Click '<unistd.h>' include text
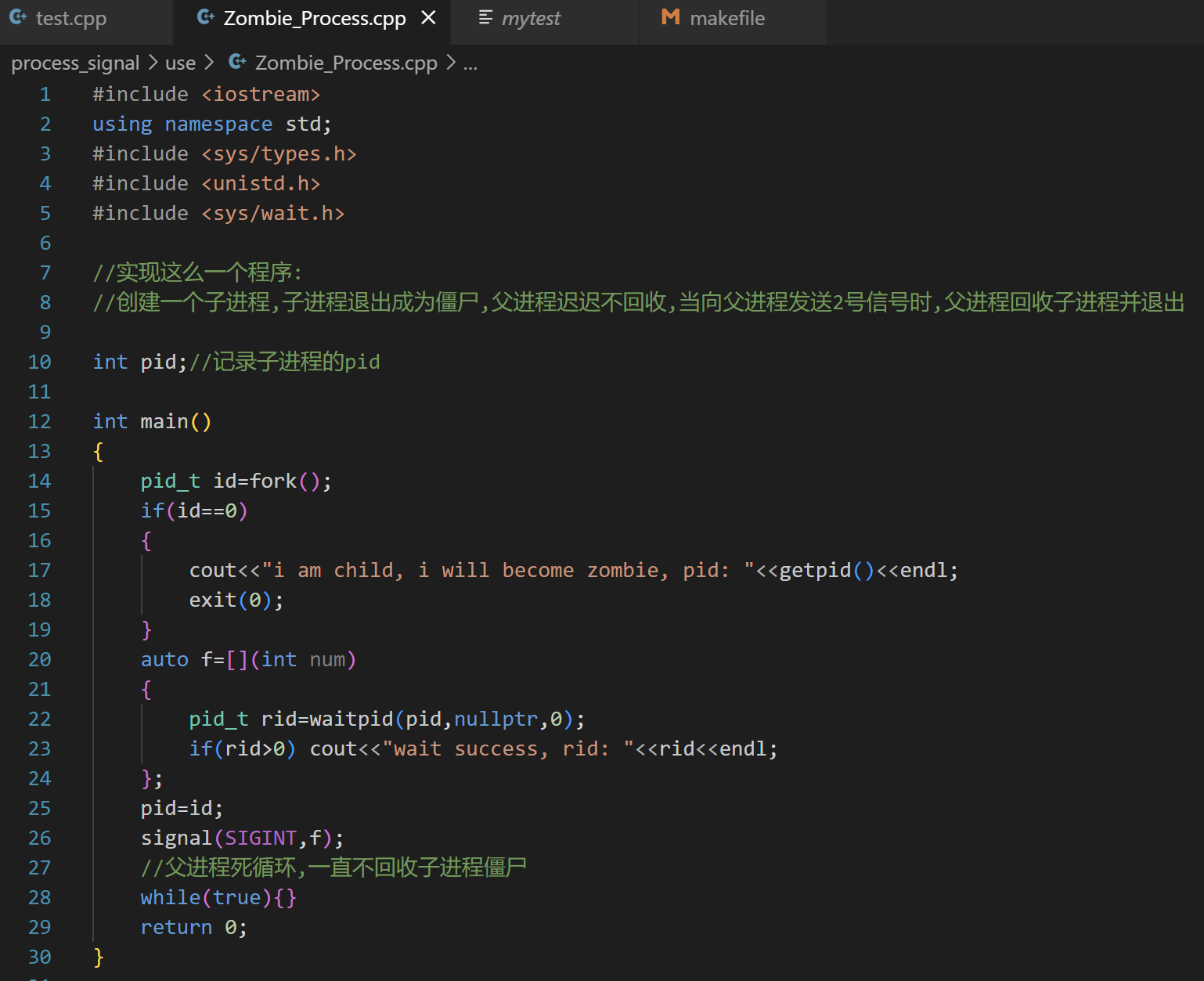This screenshot has height=981, width=1204. [261, 184]
